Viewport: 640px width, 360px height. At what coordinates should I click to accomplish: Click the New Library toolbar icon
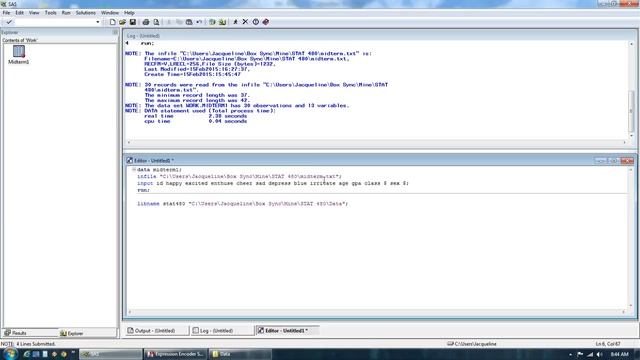coord(212,22)
